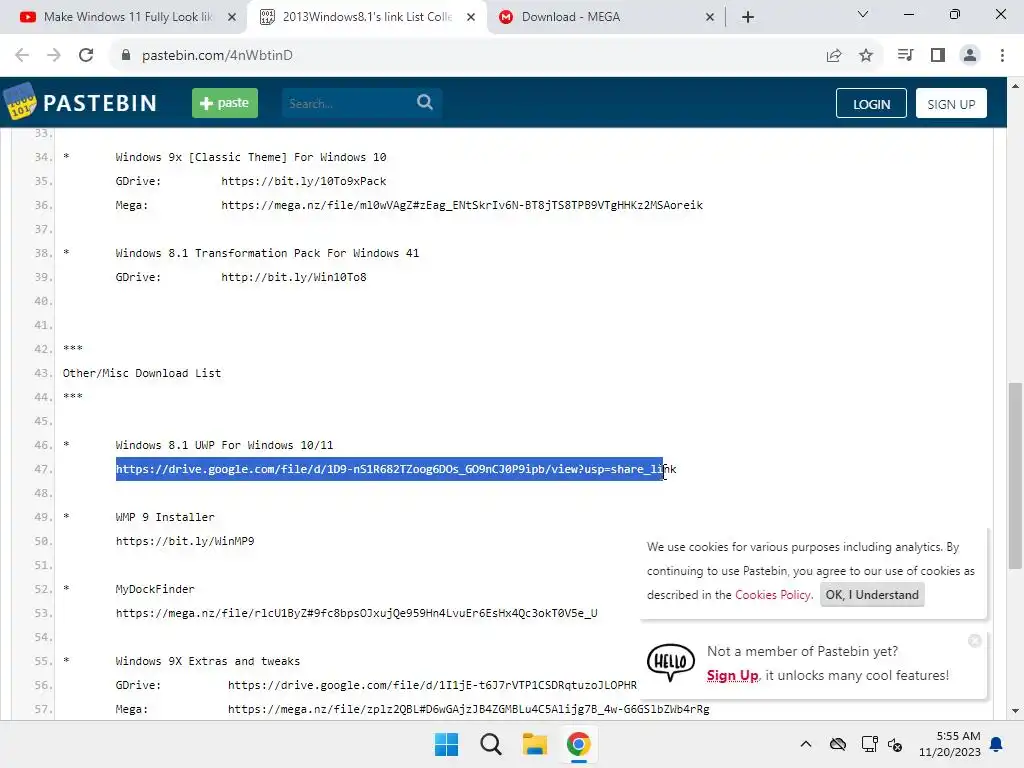Click the Sign Up link in popup
Image resolution: width=1024 pixels, height=768 pixels.
[x=732, y=675]
